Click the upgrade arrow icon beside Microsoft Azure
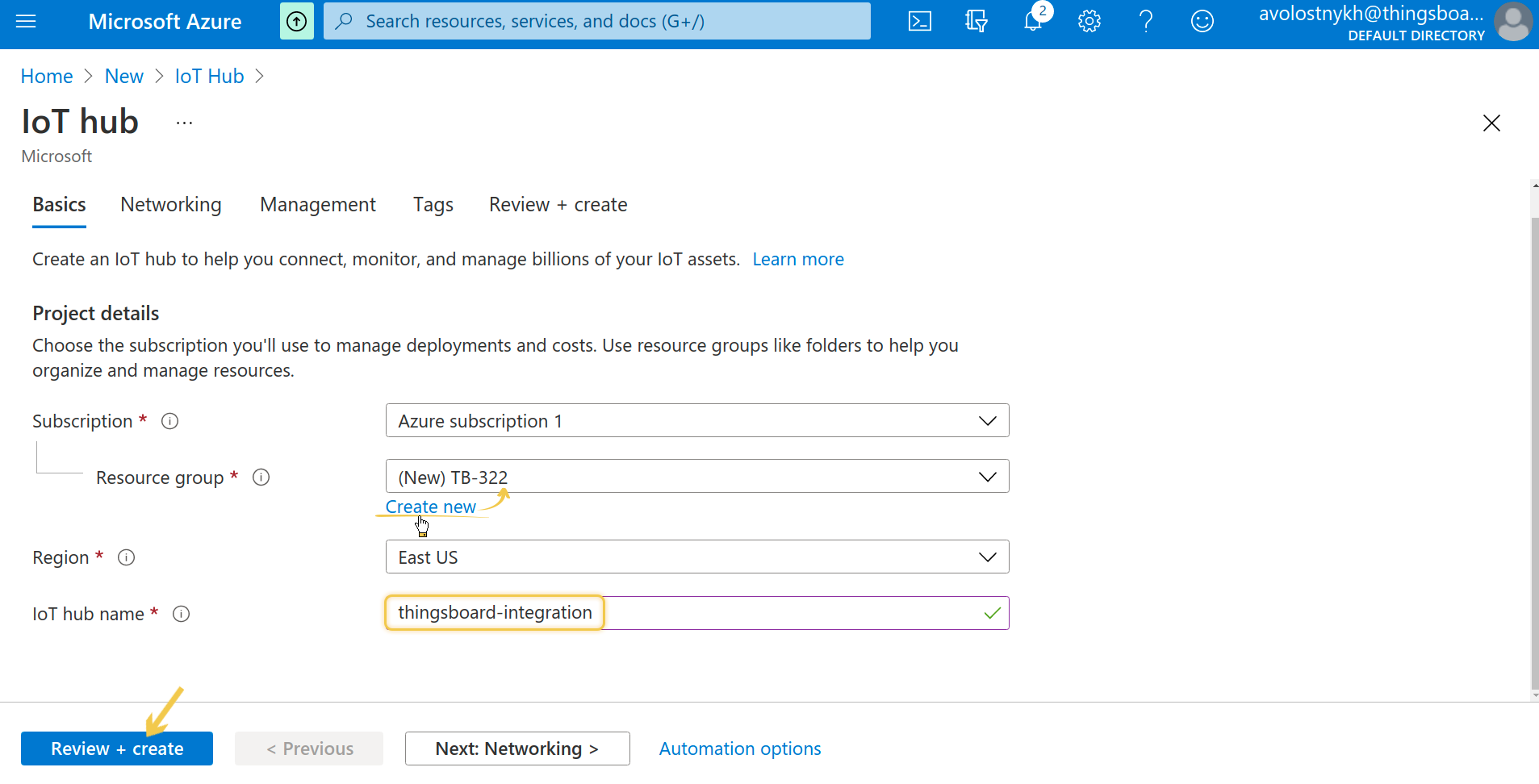1539x784 pixels. (297, 22)
